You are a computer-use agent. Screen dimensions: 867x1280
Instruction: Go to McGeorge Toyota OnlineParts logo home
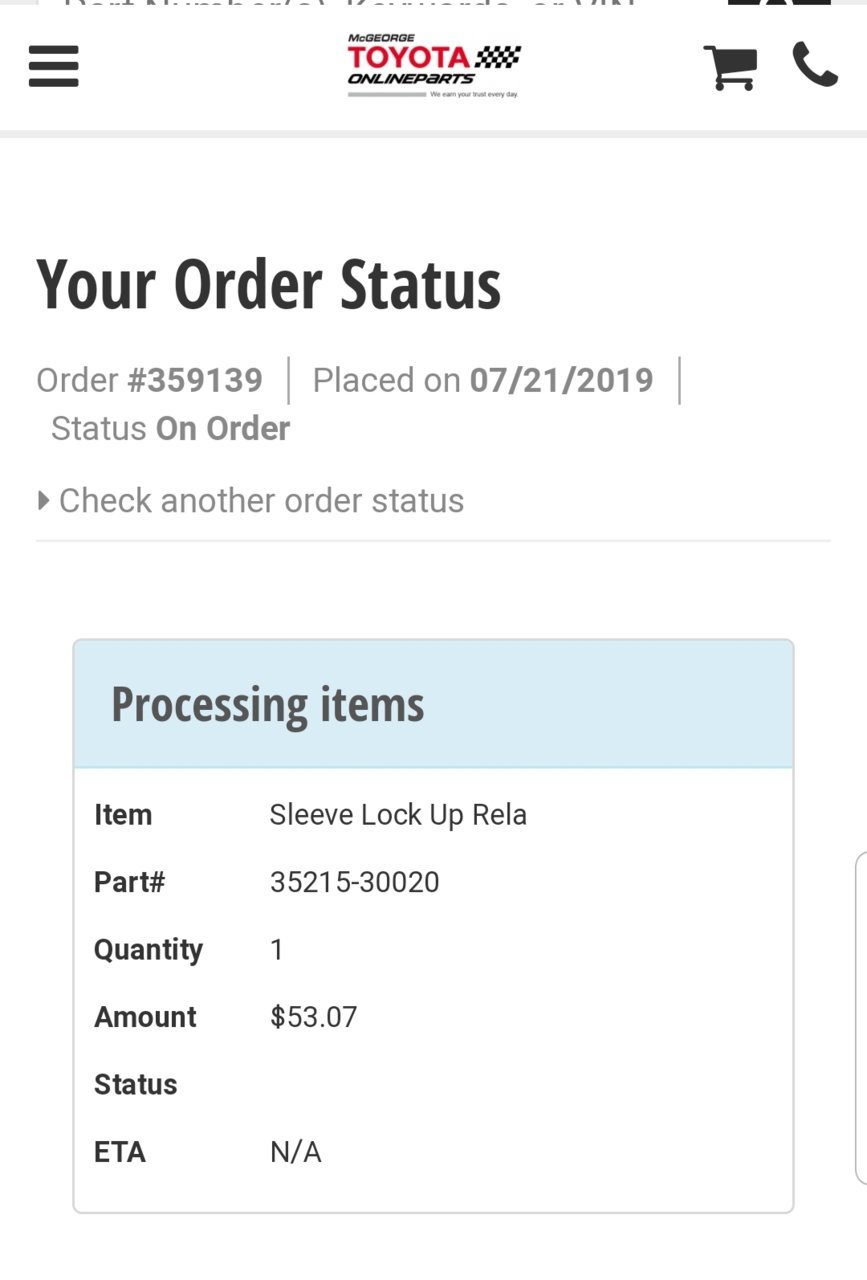434,66
